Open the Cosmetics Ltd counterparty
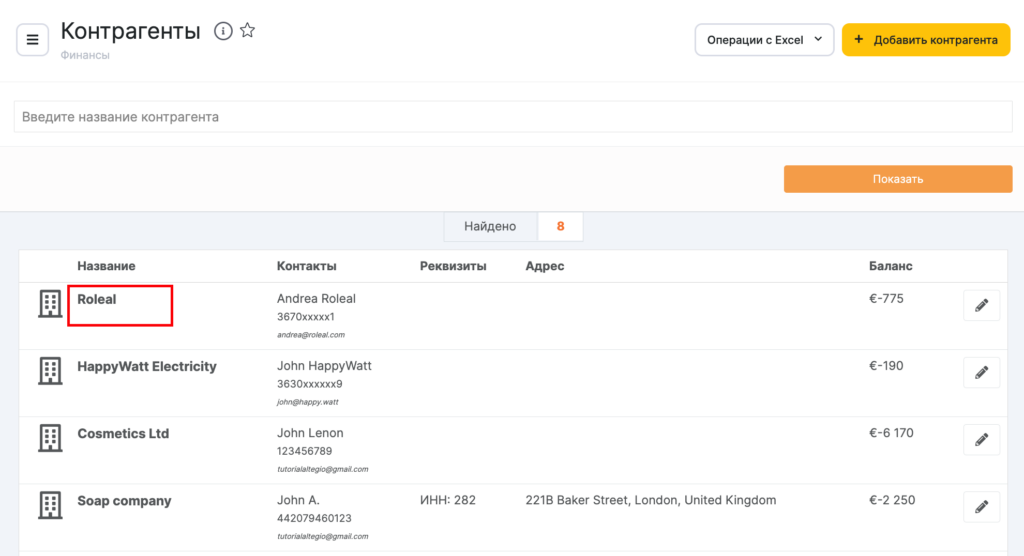Screen dimensions: 1024x556 [x=123, y=434]
